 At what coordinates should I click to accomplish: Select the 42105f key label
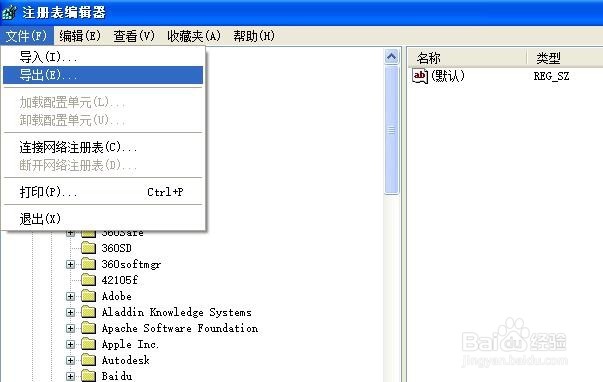click(x=120, y=280)
